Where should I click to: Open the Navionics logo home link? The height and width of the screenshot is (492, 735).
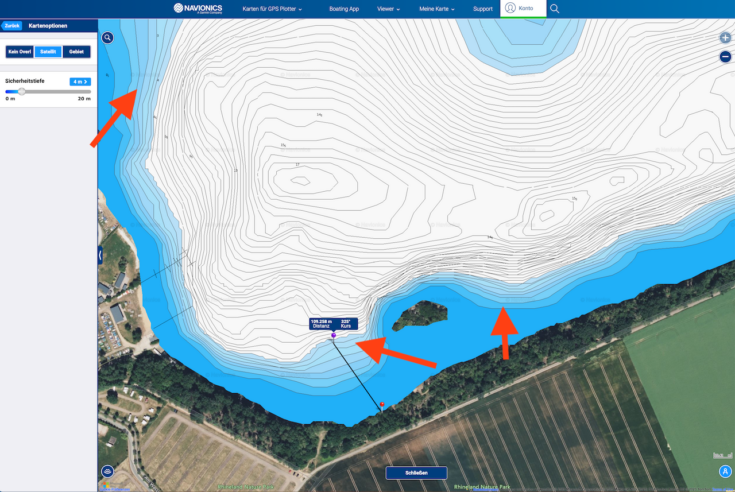[x=198, y=8]
